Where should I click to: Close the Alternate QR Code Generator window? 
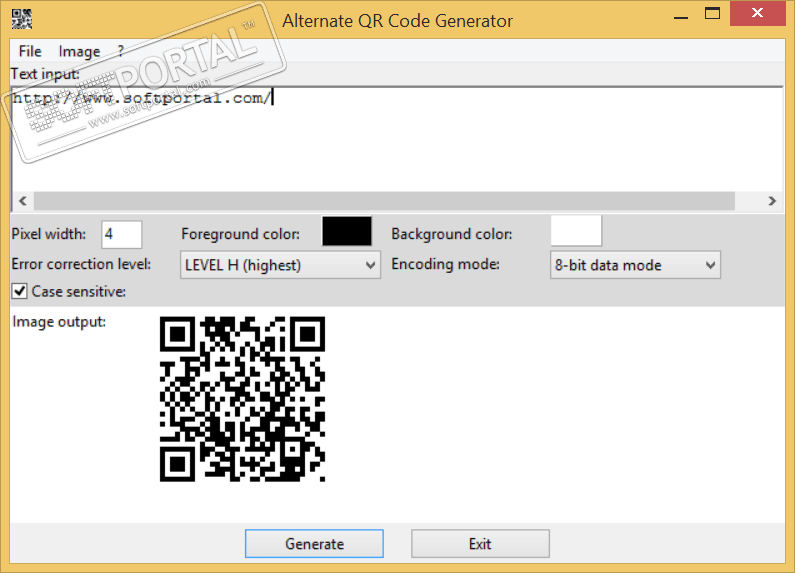[x=757, y=13]
